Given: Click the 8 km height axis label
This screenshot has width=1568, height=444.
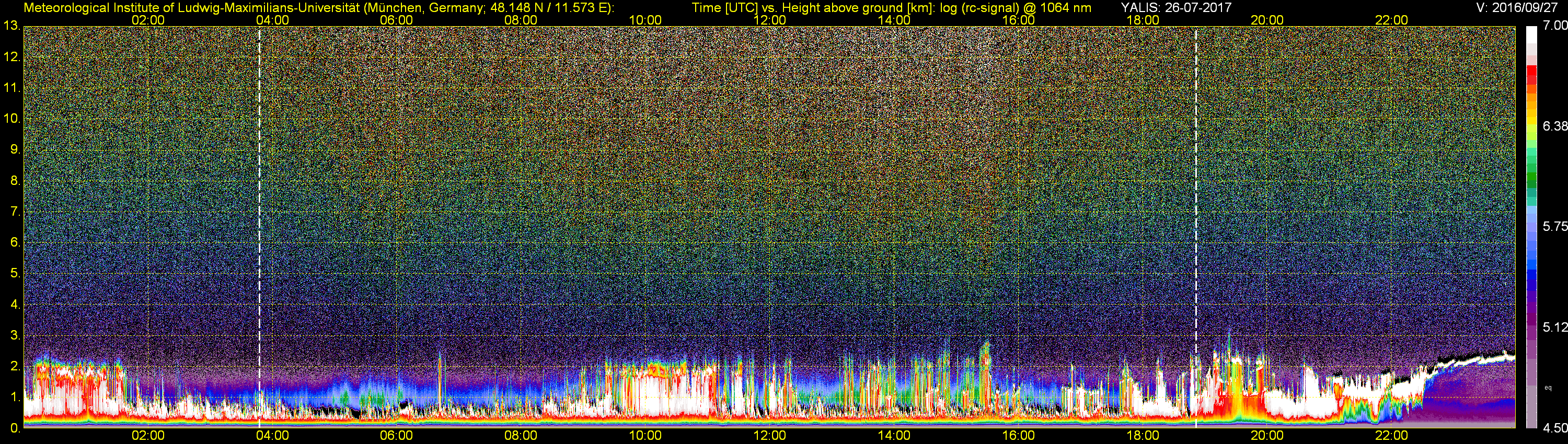Looking at the screenshot, I should point(15,181).
